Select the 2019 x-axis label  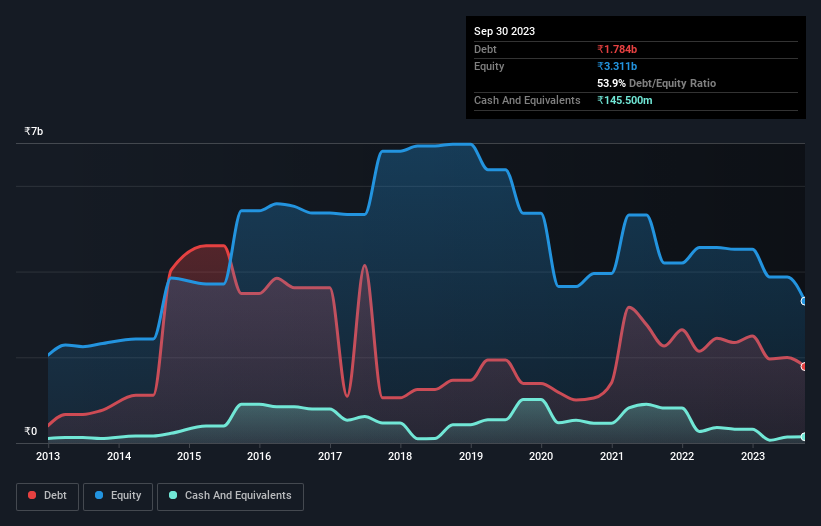471,456
